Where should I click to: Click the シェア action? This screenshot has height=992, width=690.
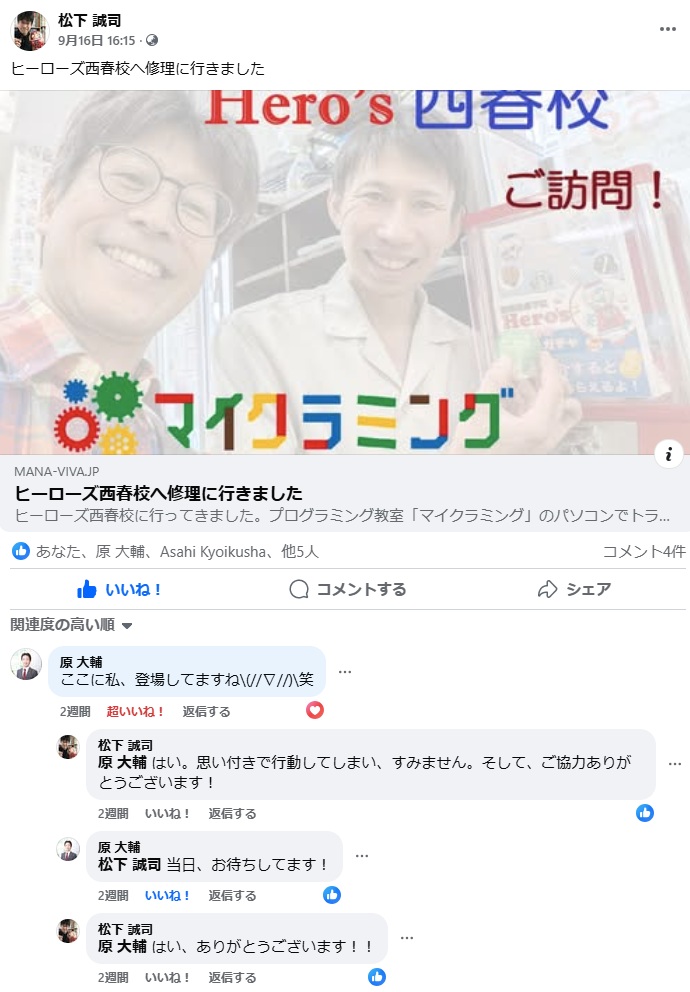tap(574, 590)
